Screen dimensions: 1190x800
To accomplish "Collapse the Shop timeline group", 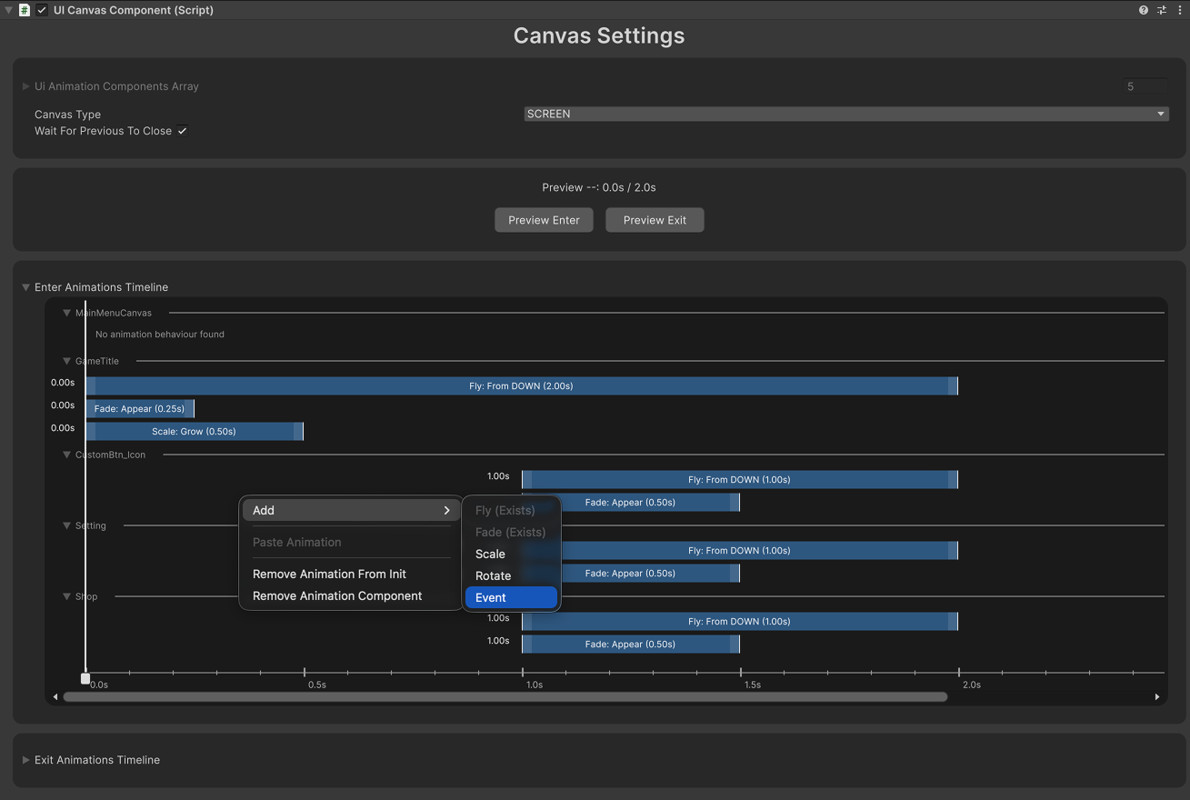I will tap(67, 597).
